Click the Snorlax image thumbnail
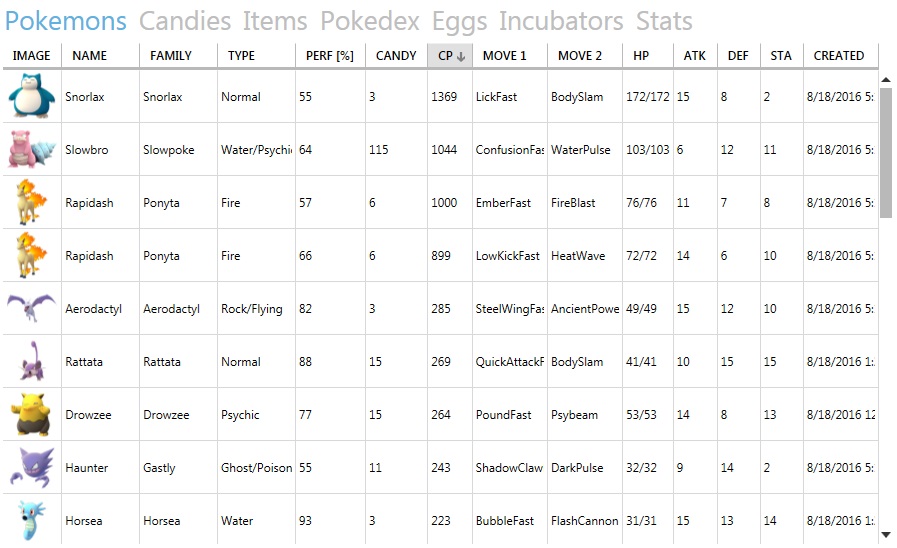 point(31,96)
